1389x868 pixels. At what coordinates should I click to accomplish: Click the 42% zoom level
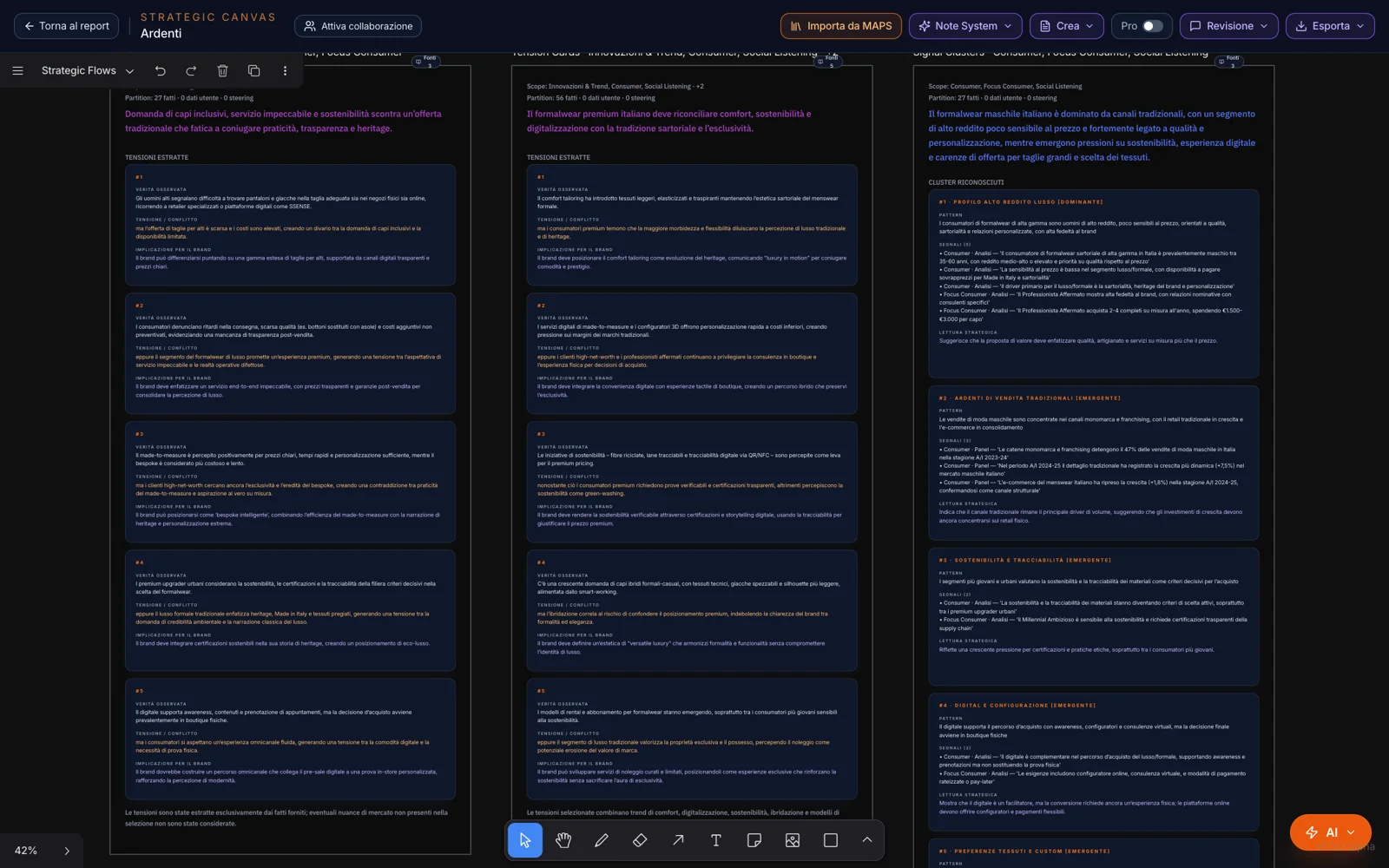pos(26,851)
